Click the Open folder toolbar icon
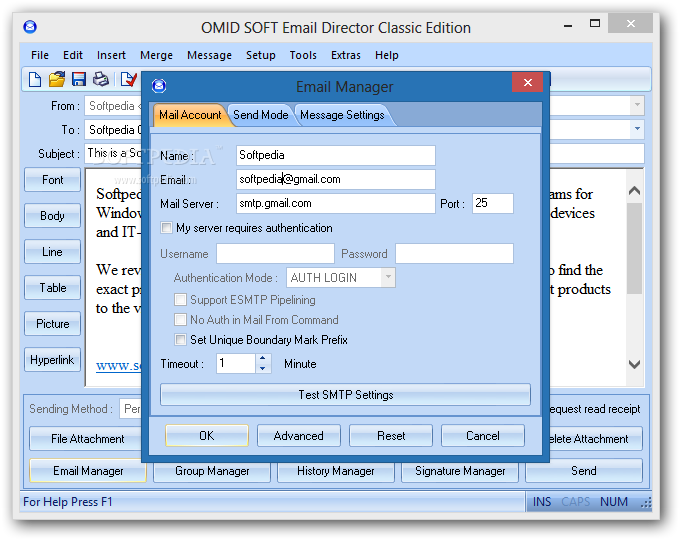680x540 pixels. point(57,79)
